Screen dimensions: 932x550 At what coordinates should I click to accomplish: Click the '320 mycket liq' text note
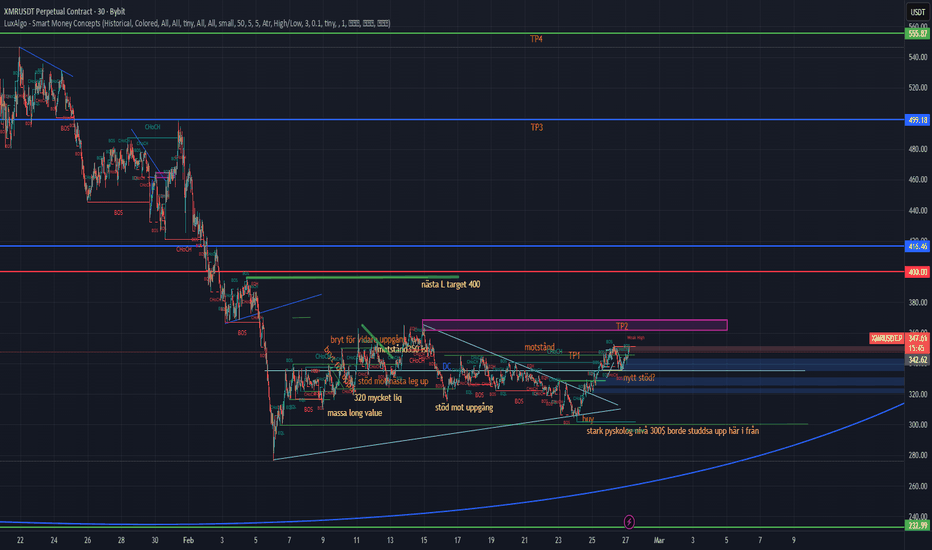coord(378,397)
